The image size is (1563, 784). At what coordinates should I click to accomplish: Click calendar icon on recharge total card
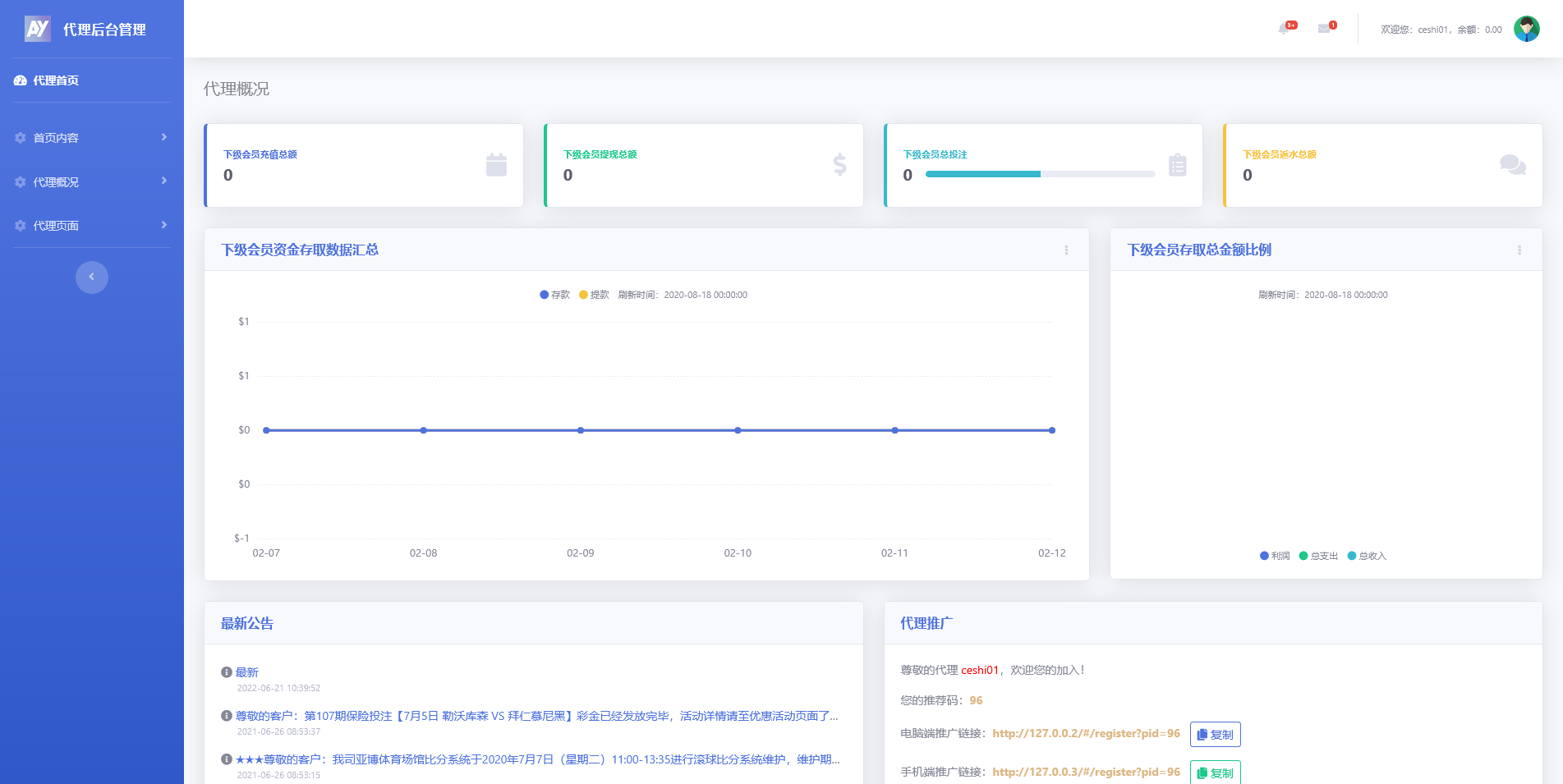496,165
